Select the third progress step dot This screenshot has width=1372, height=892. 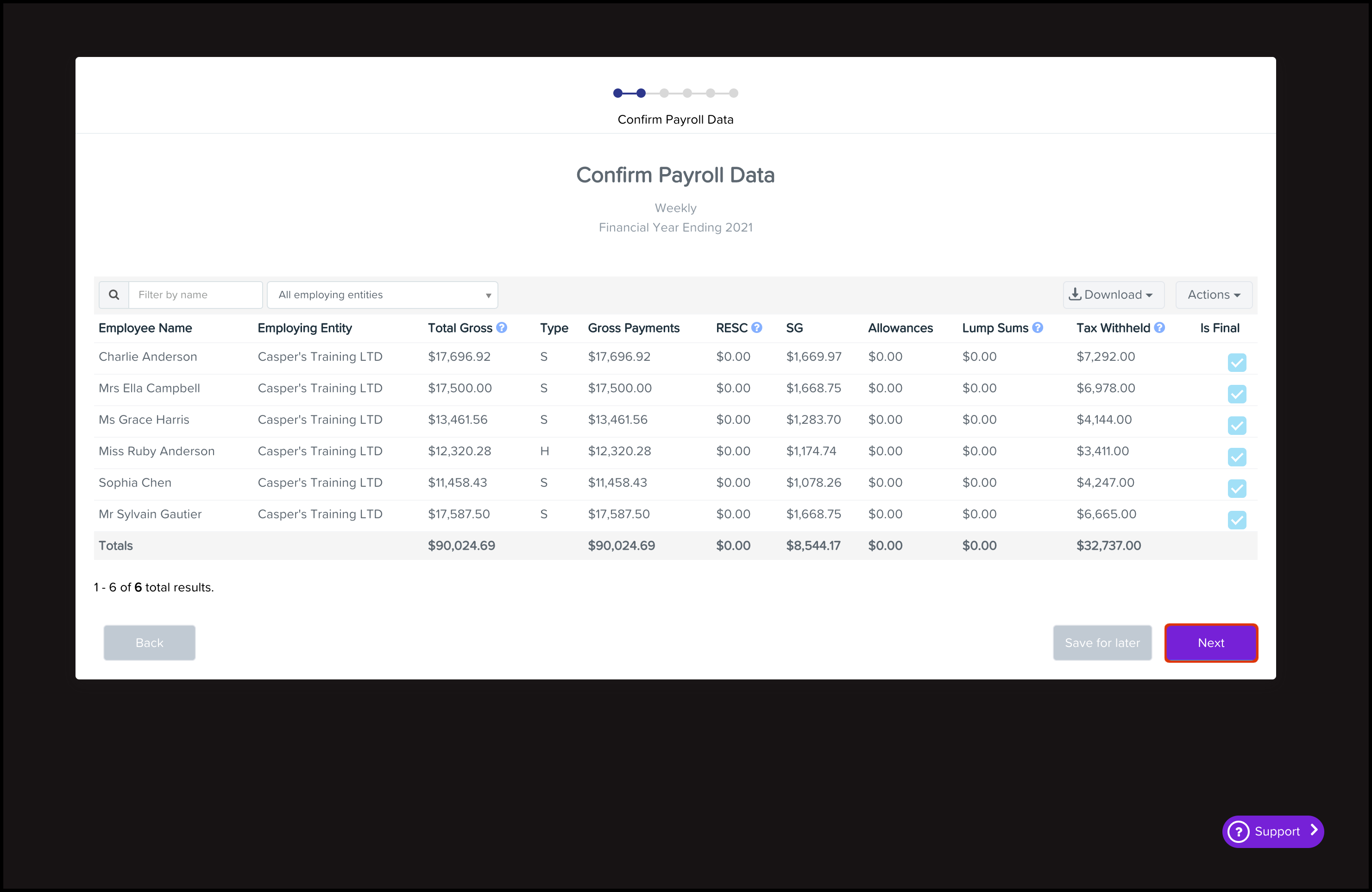[664, 93]
